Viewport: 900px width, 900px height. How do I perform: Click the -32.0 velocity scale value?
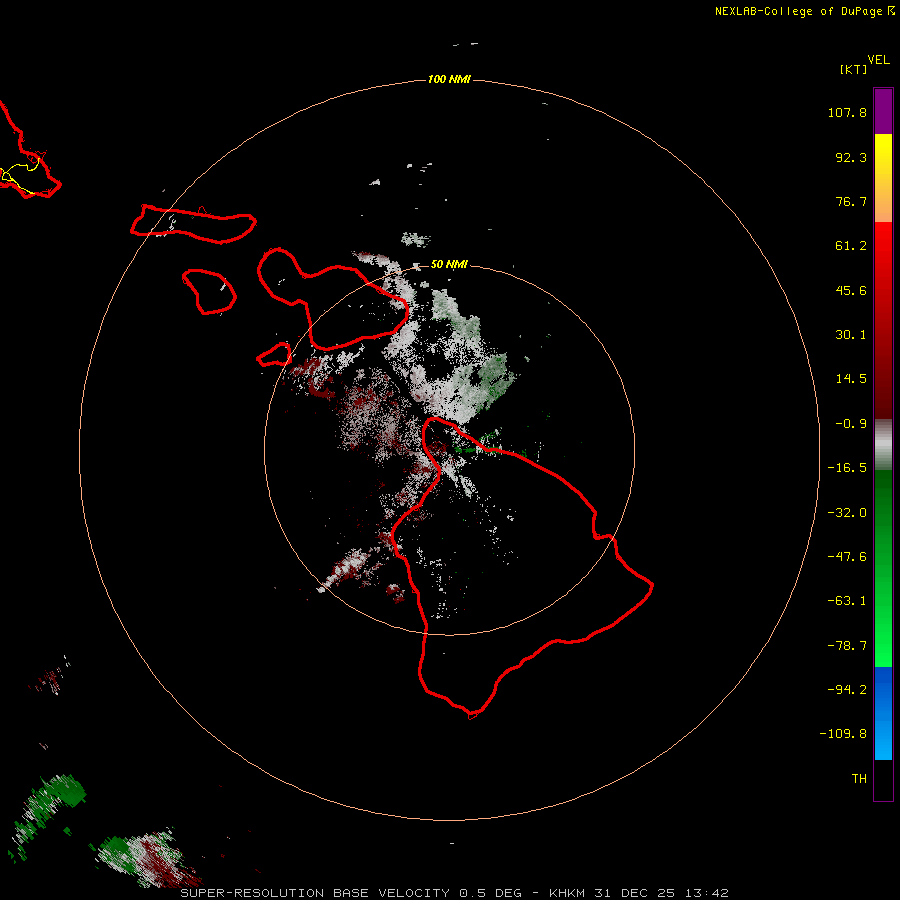(x=847, y=513)
